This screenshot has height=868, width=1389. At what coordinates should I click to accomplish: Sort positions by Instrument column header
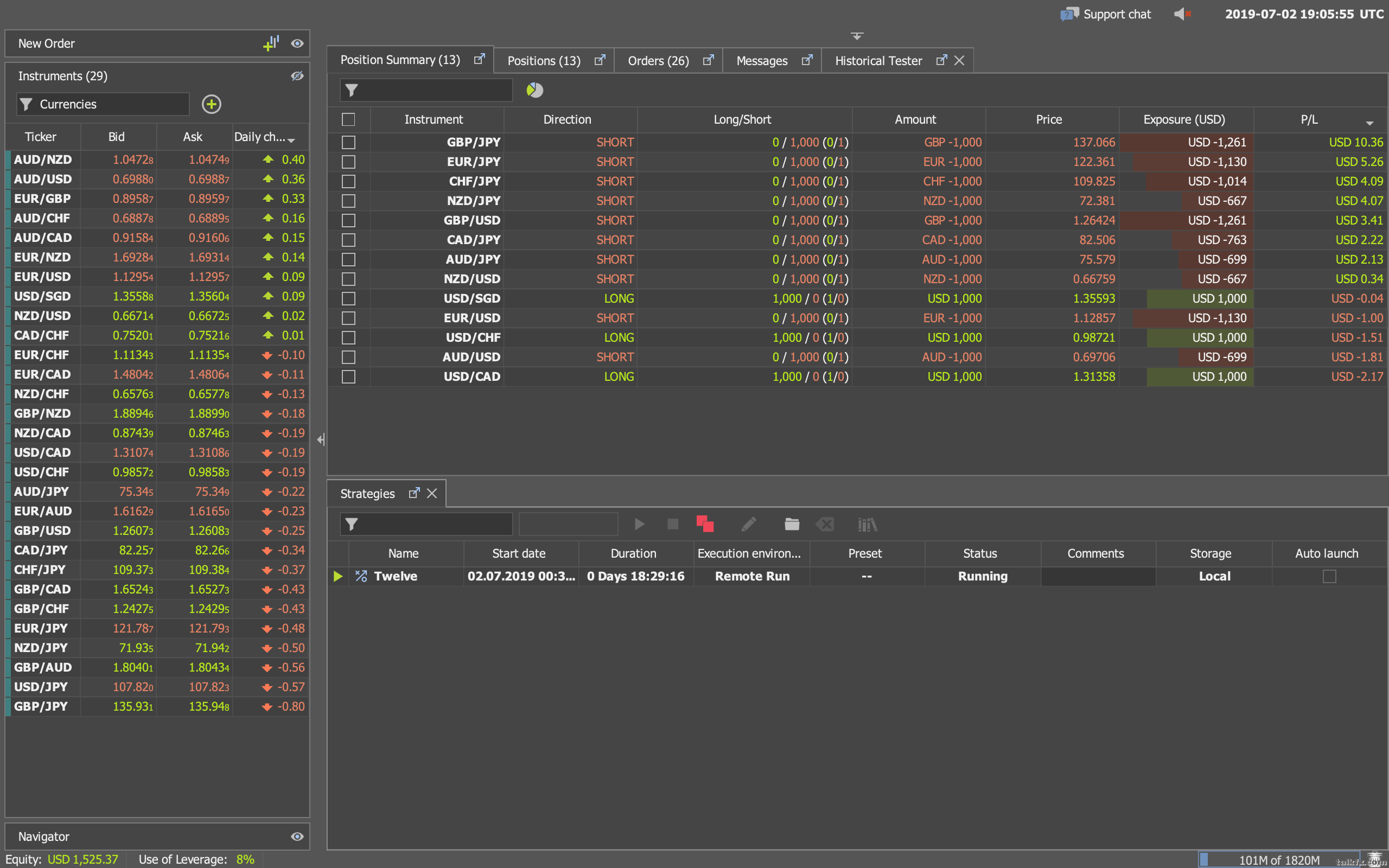(437, 119)
